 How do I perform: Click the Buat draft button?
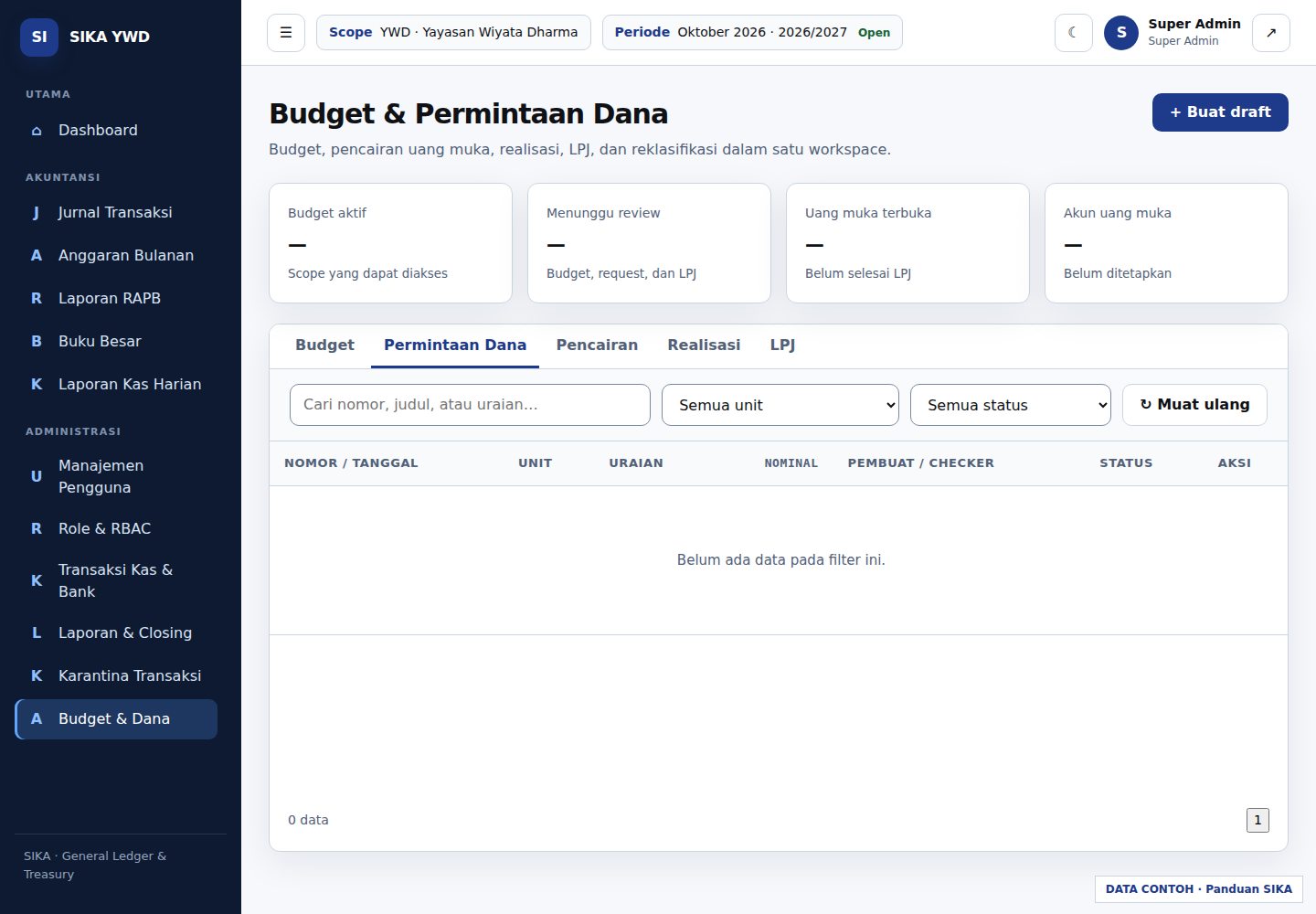(x=1220, y=112)
